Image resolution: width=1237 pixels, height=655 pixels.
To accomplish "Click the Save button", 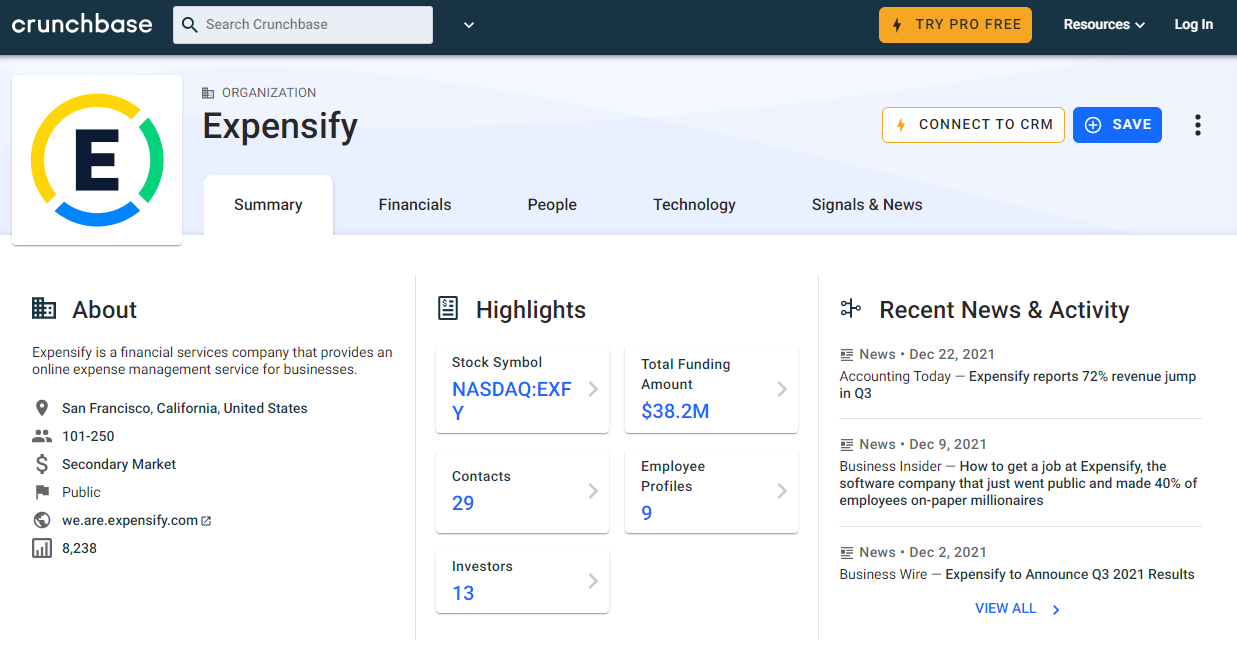I will [x=1117, y=125].
